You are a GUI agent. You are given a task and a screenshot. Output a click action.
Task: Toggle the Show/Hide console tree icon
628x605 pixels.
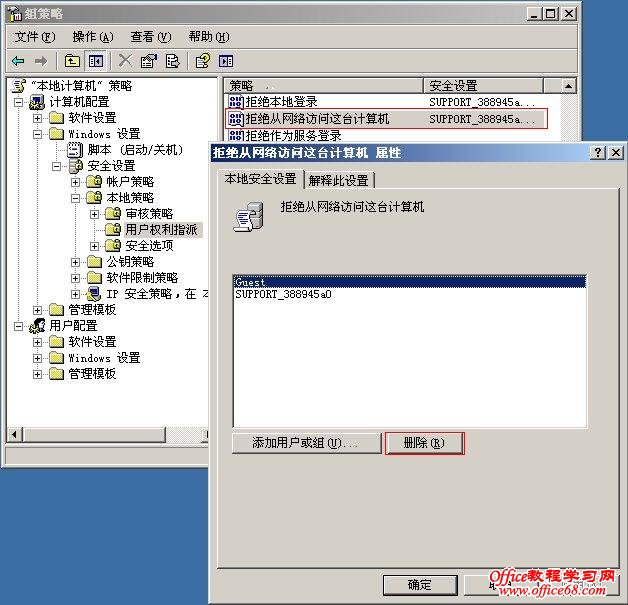click(x=96, y=61)
